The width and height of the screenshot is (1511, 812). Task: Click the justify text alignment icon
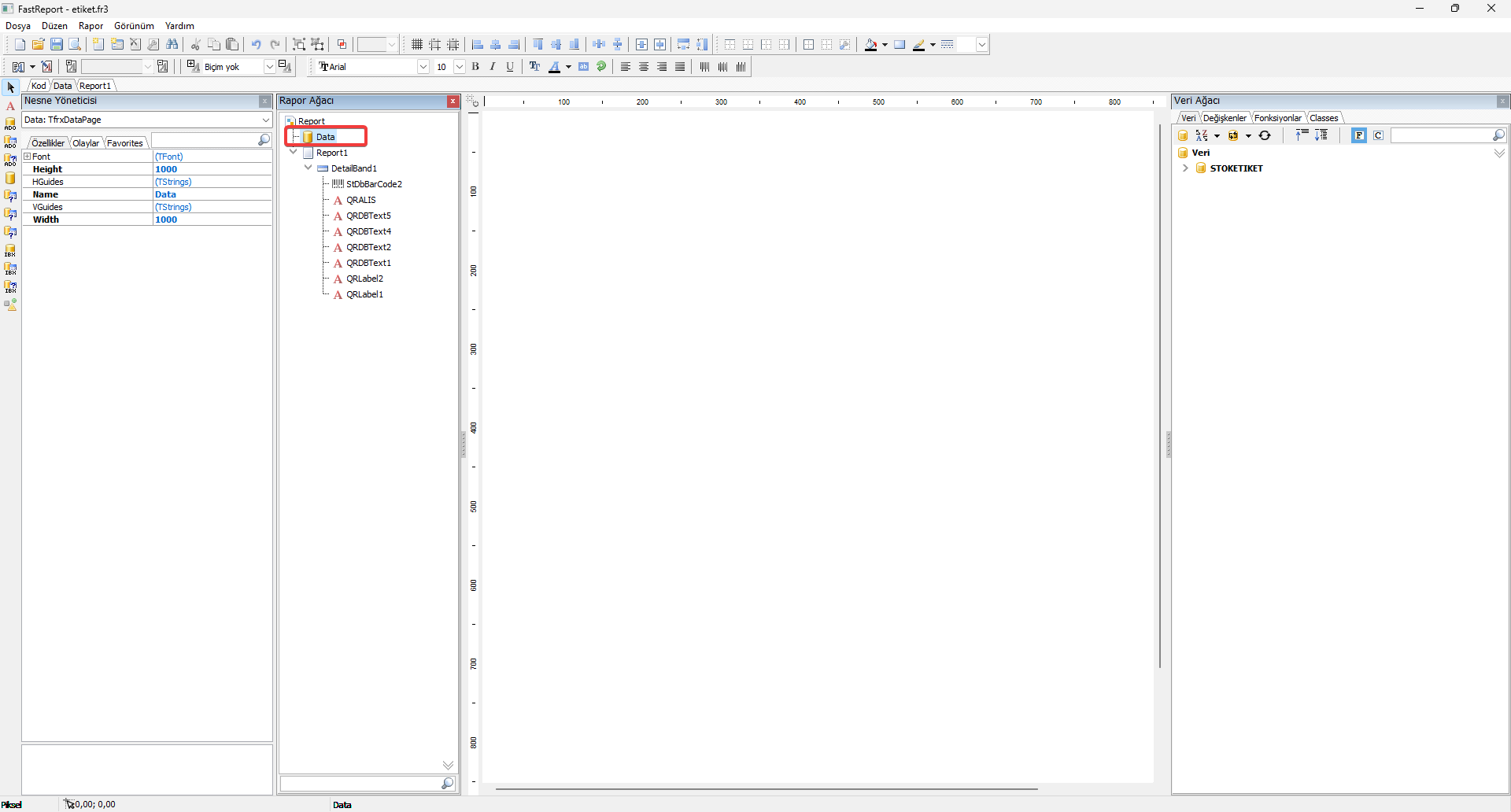coord(680,67)
